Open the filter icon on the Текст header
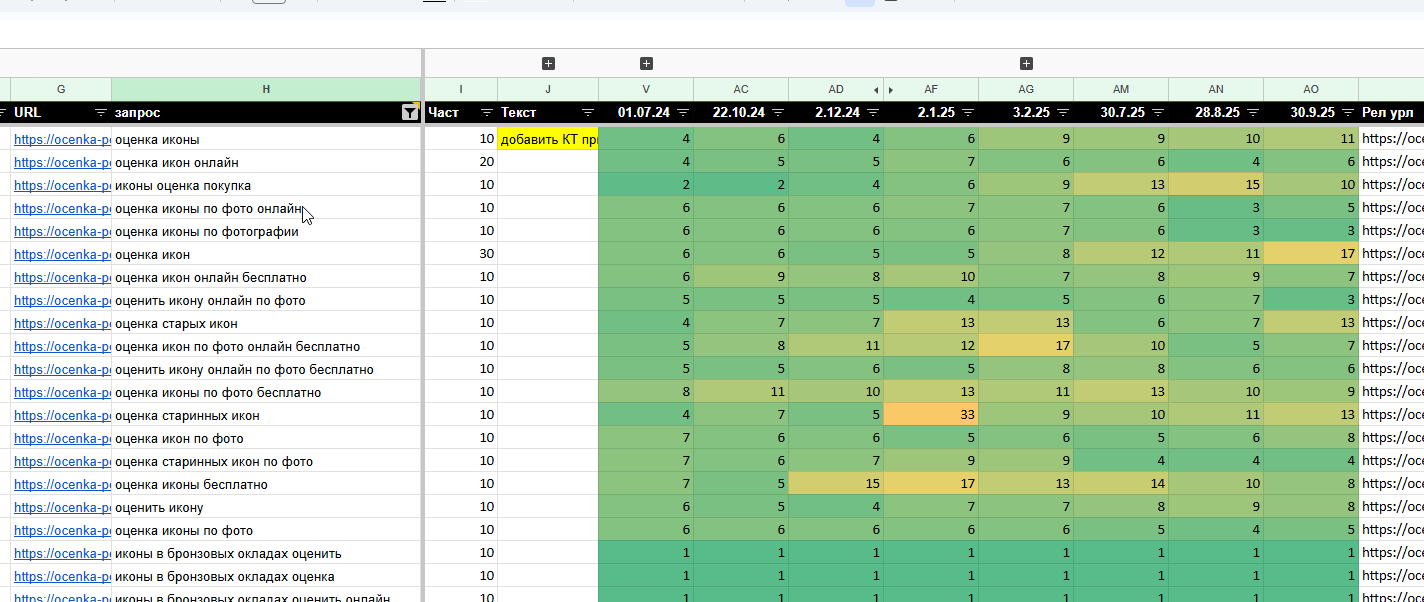 (588, 113)
